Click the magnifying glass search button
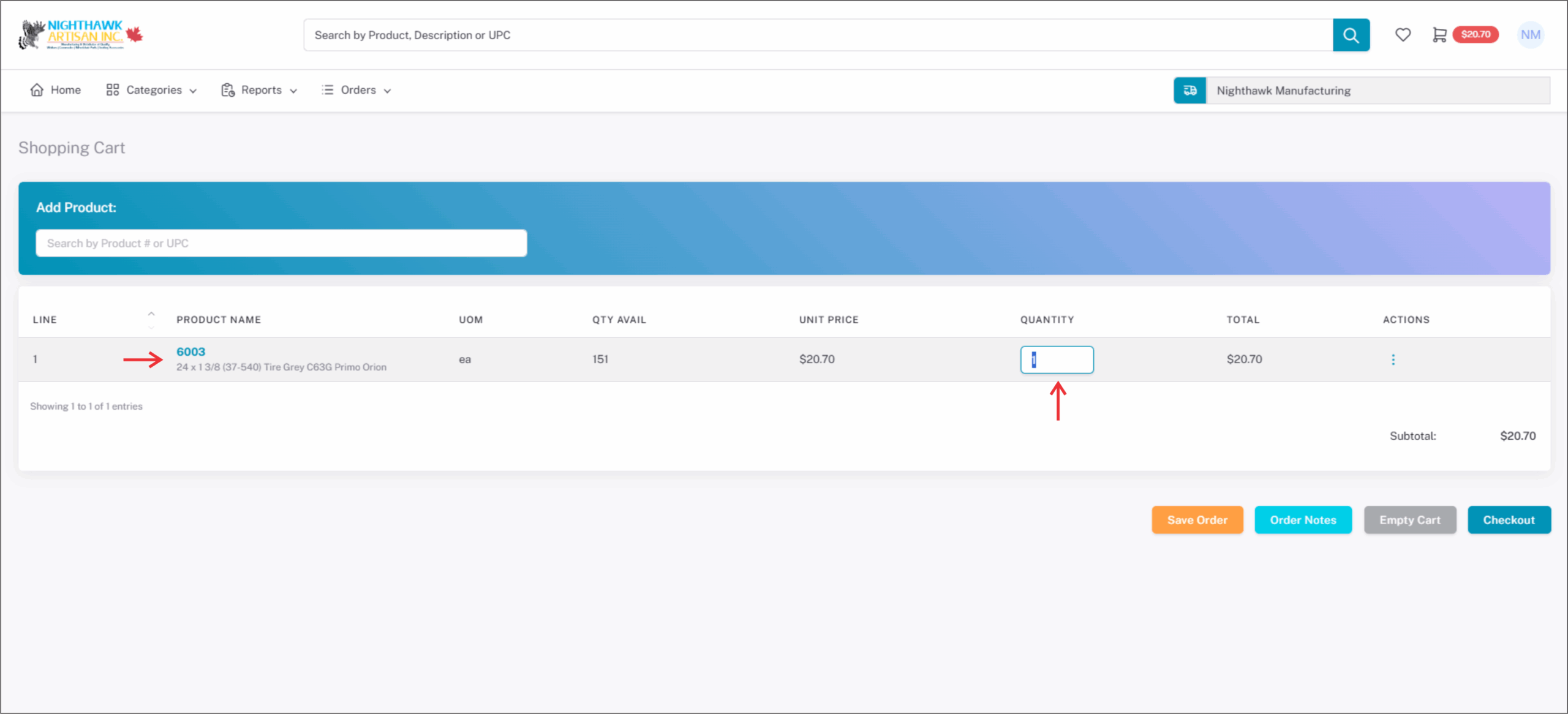Screen dimensions: 1568x714 1351,35
